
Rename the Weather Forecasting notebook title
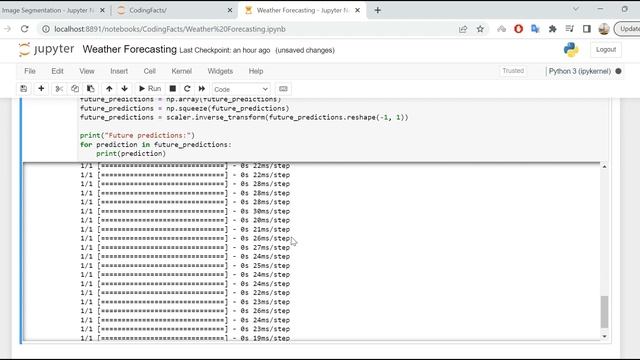coord(129,49)
